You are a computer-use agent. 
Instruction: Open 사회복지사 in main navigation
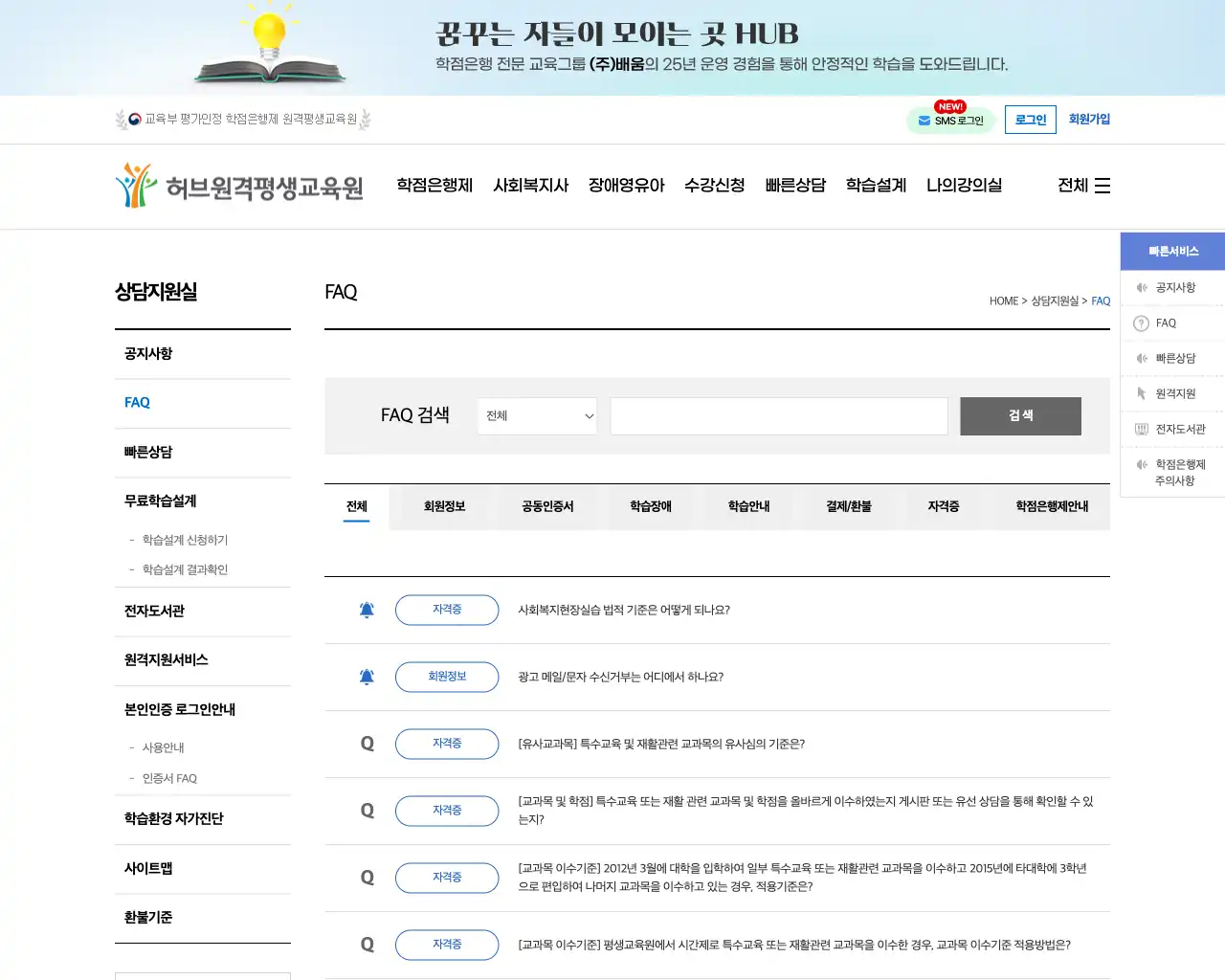(x=531, y=186)
